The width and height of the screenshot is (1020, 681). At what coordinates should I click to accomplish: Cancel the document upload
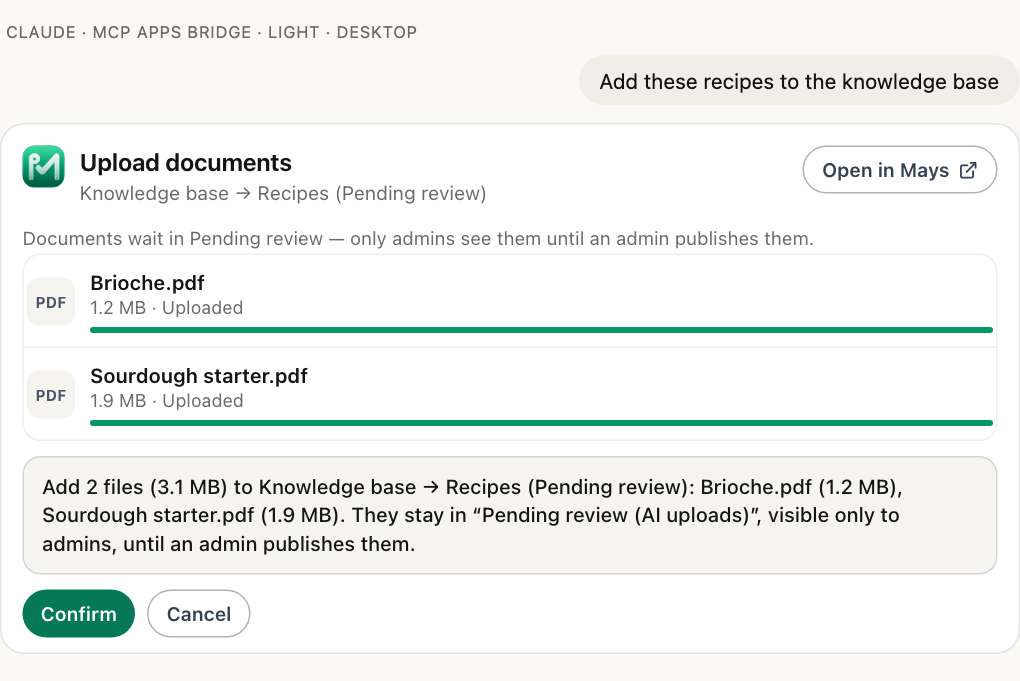(198, 613)
